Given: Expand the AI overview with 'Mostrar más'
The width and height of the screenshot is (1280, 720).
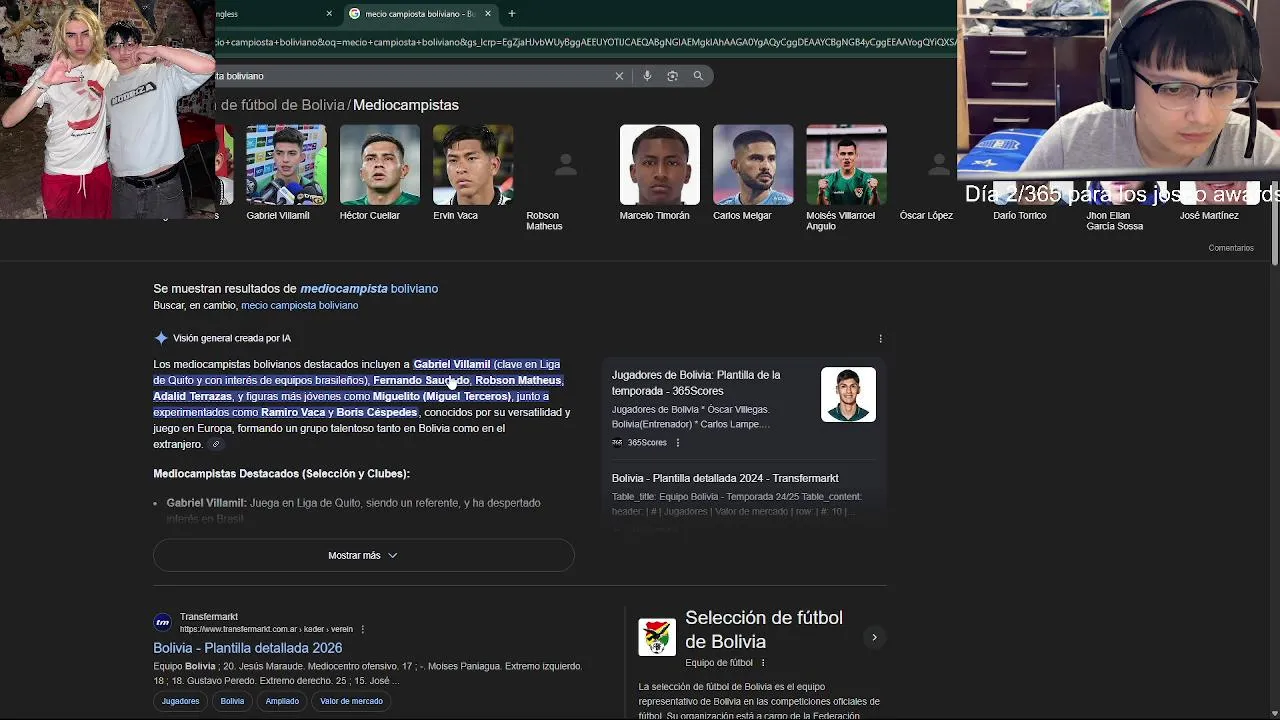Looking at the screenshot, I should [x=364, y=555].
